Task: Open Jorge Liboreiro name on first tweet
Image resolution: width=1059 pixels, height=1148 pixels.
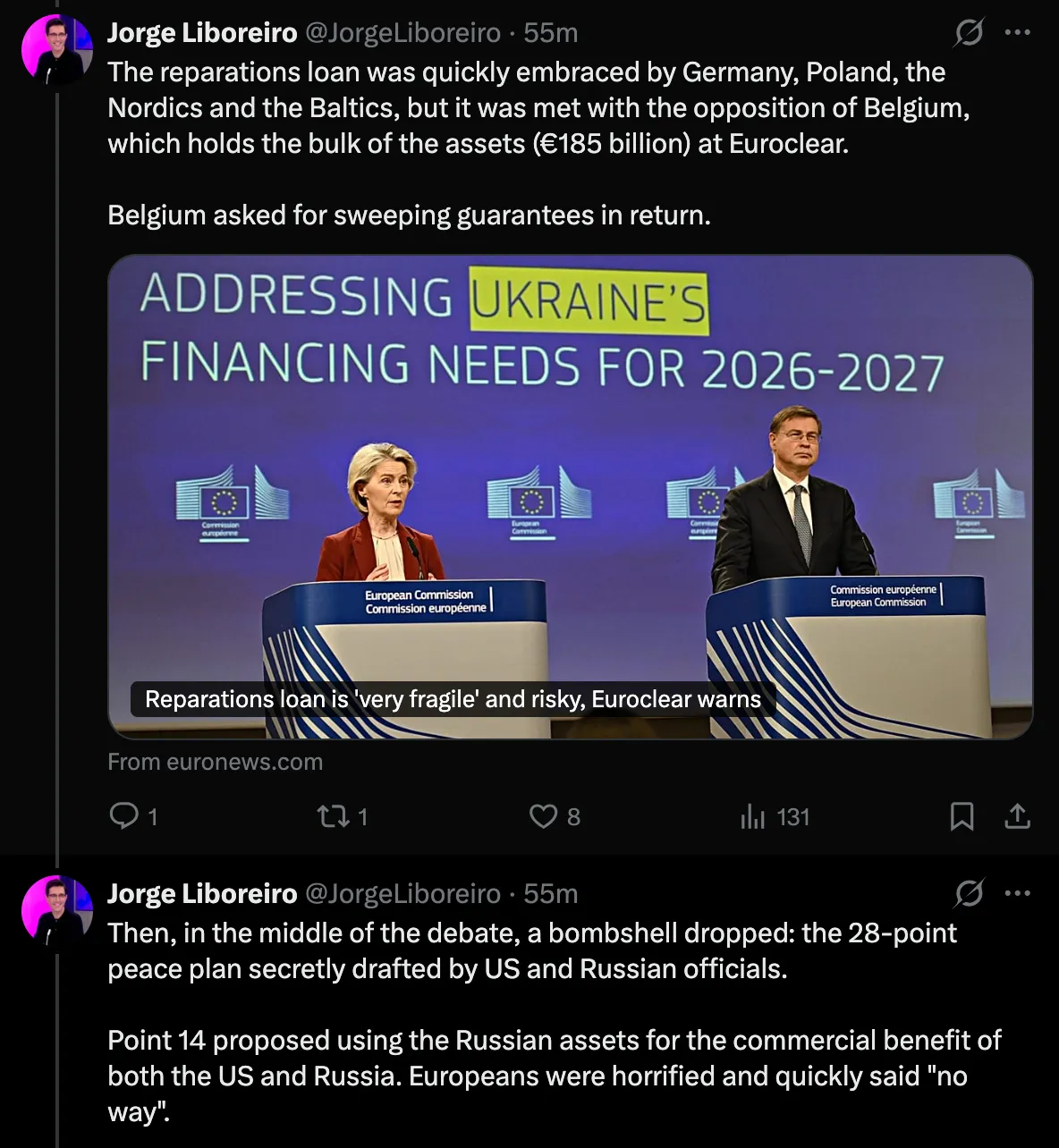Action: tap(202, 33)
